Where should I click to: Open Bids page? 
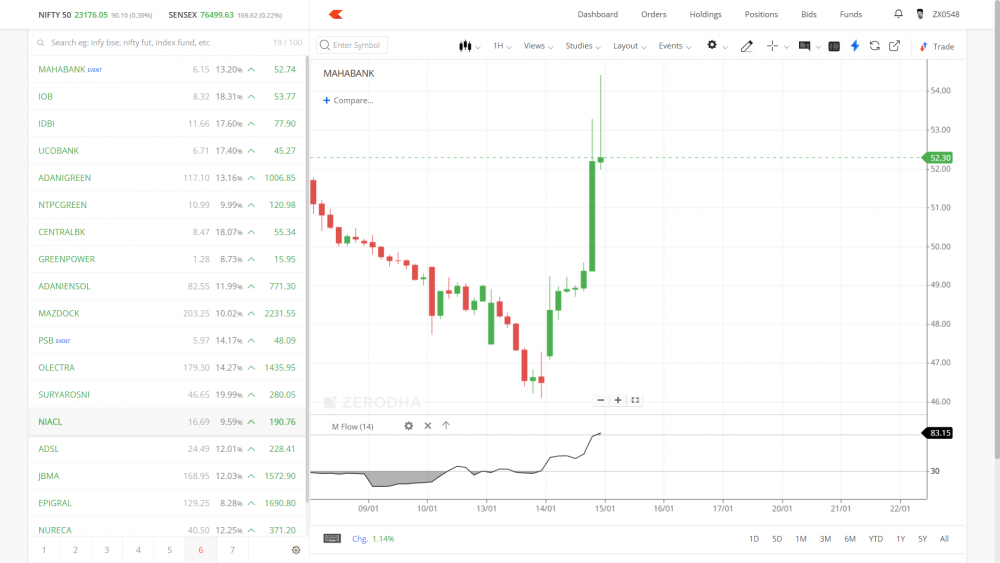click(x=809, y=14)
